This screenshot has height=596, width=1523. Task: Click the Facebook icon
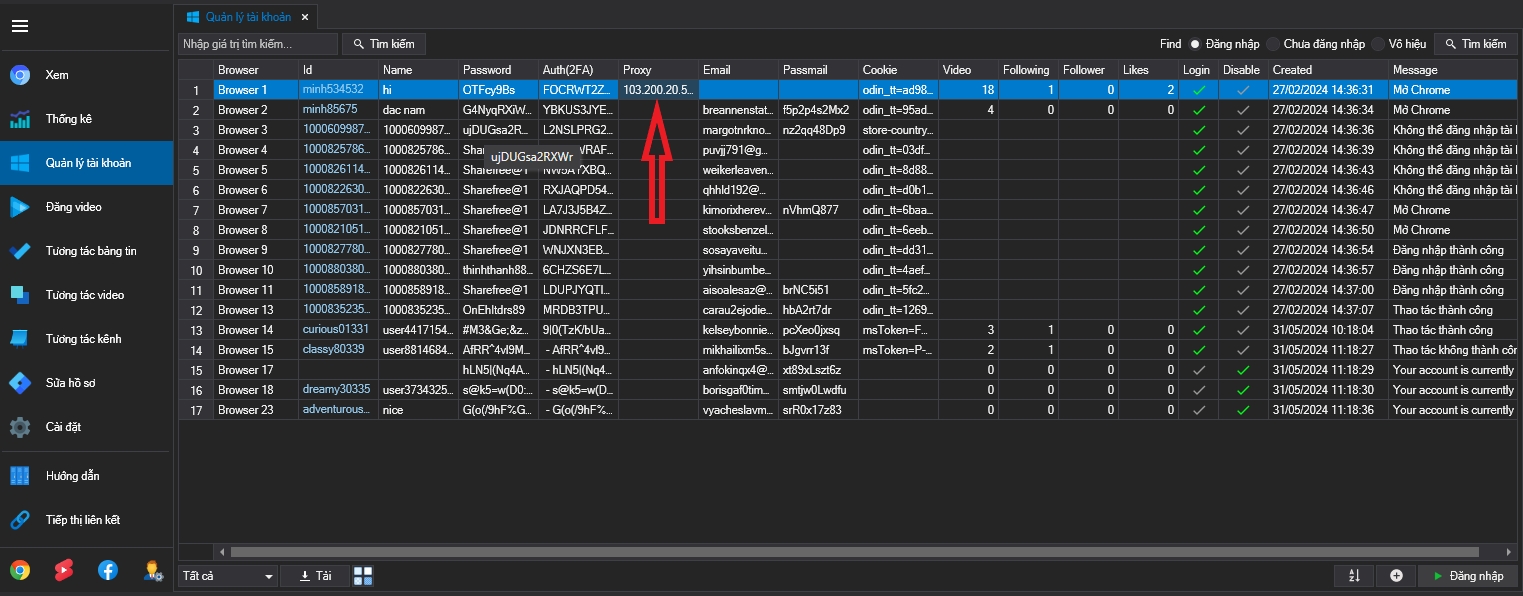point(108,570)
